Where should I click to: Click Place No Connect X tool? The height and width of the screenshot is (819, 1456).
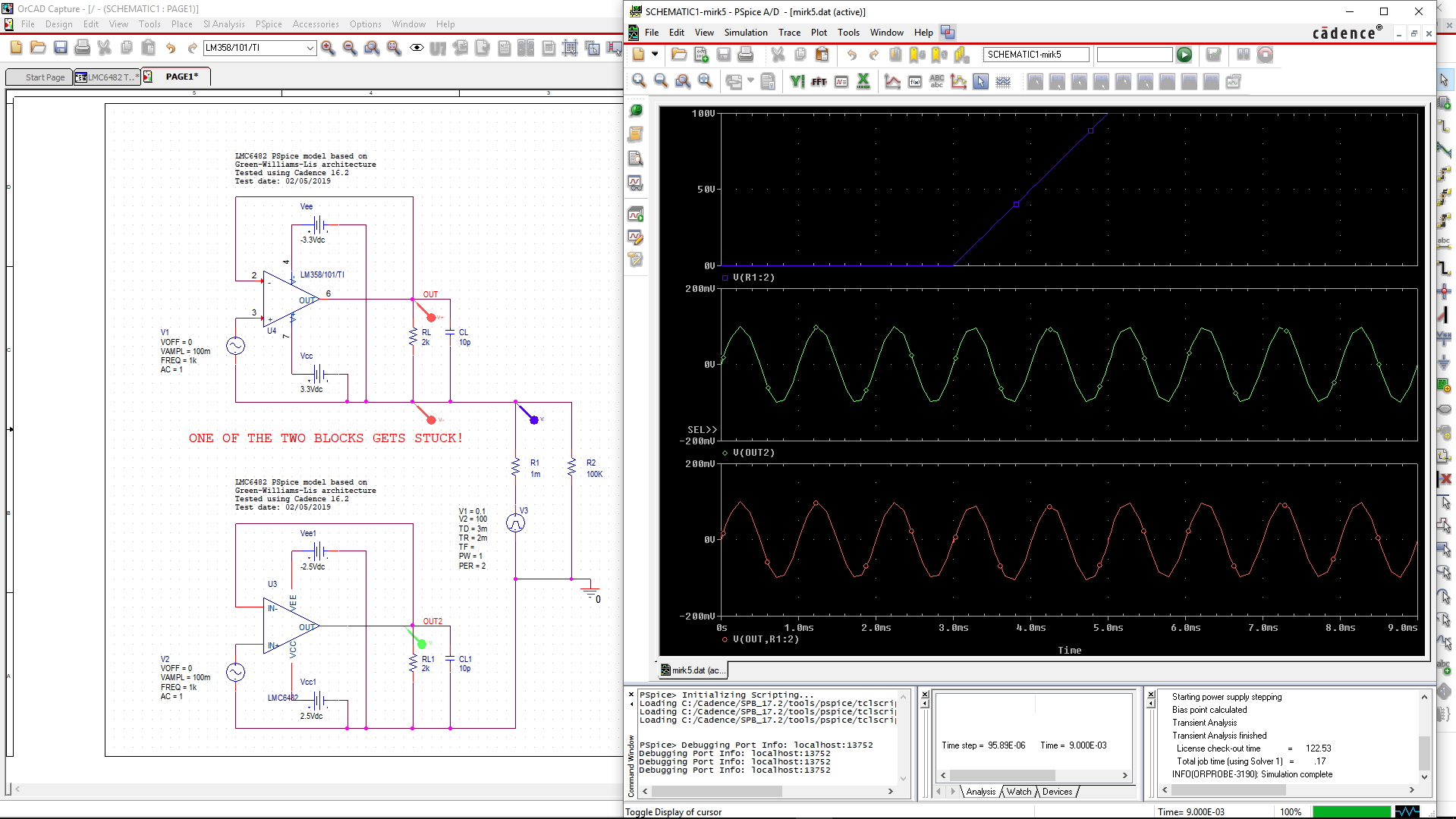tap(1445, 479)
